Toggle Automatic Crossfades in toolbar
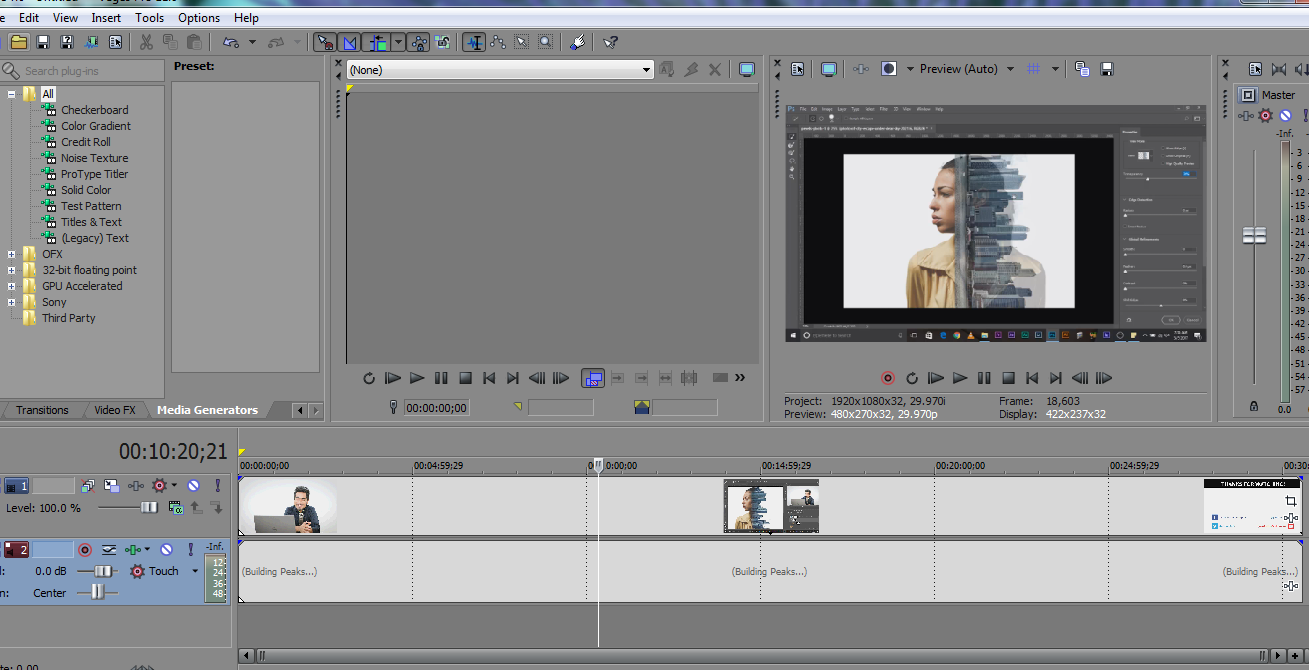Screen dimensions: 1309x670 (349, 42)
